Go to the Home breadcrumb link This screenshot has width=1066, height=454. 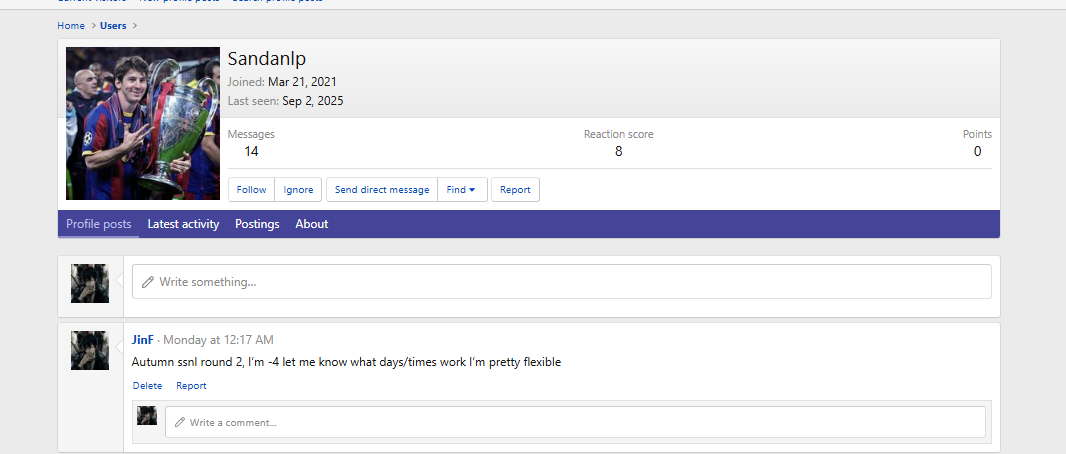71,25
